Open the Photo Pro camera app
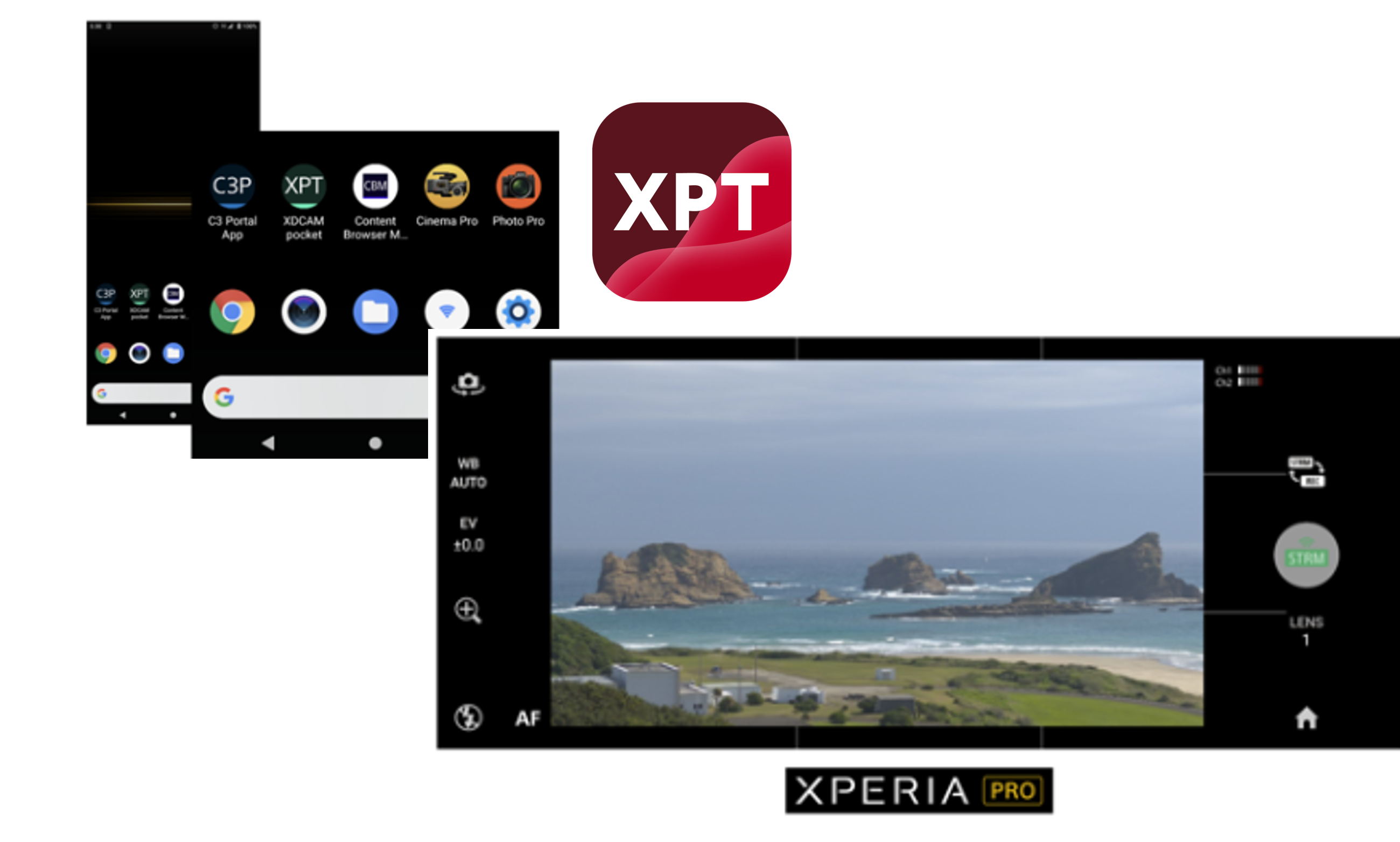Screen dimensions: 1400x842 (518, 186)
